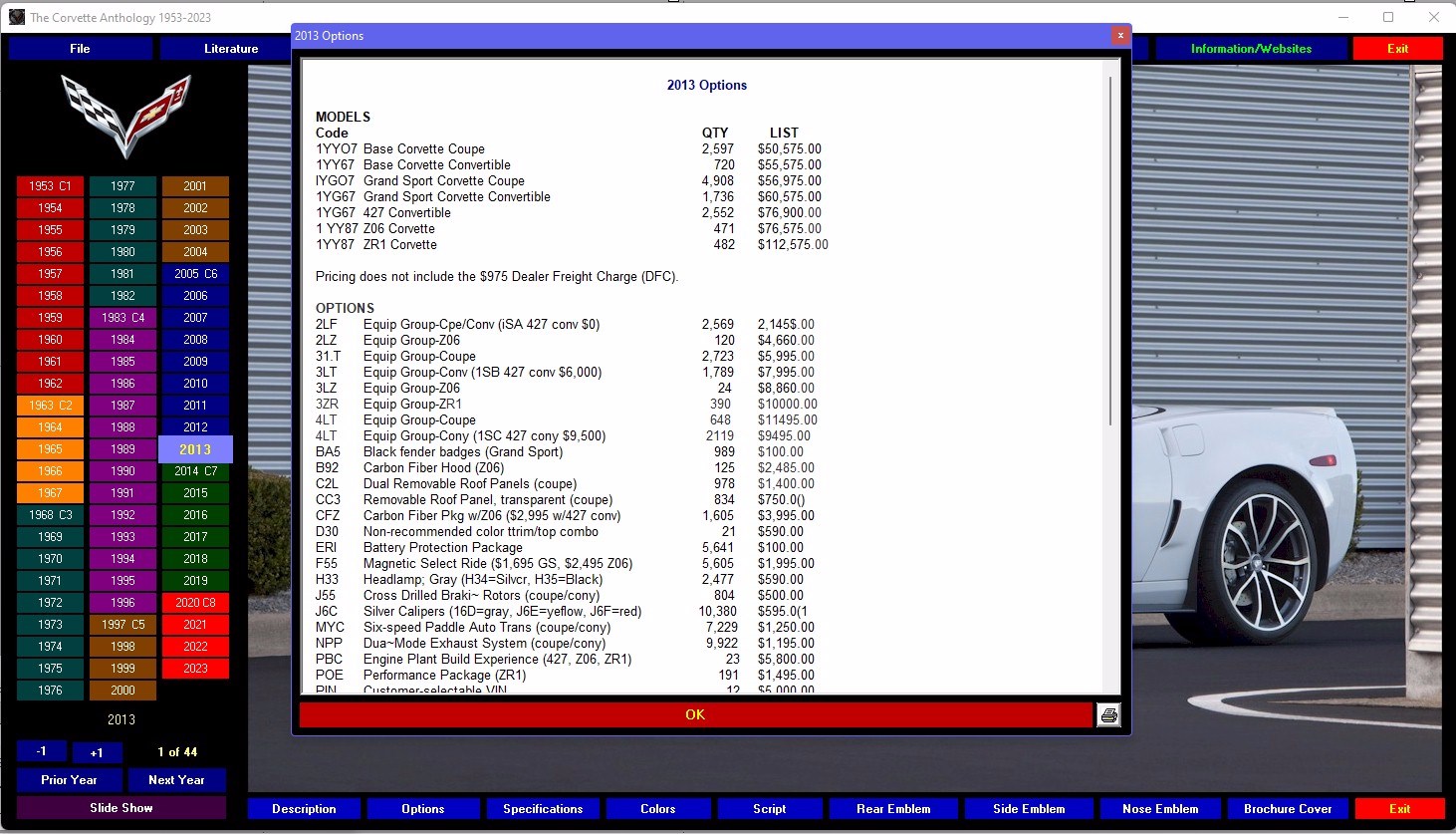The height and width of the screenshot is (834, 1456).
Task: Select the 2014 C7 year button
Action: coord(195,471)
